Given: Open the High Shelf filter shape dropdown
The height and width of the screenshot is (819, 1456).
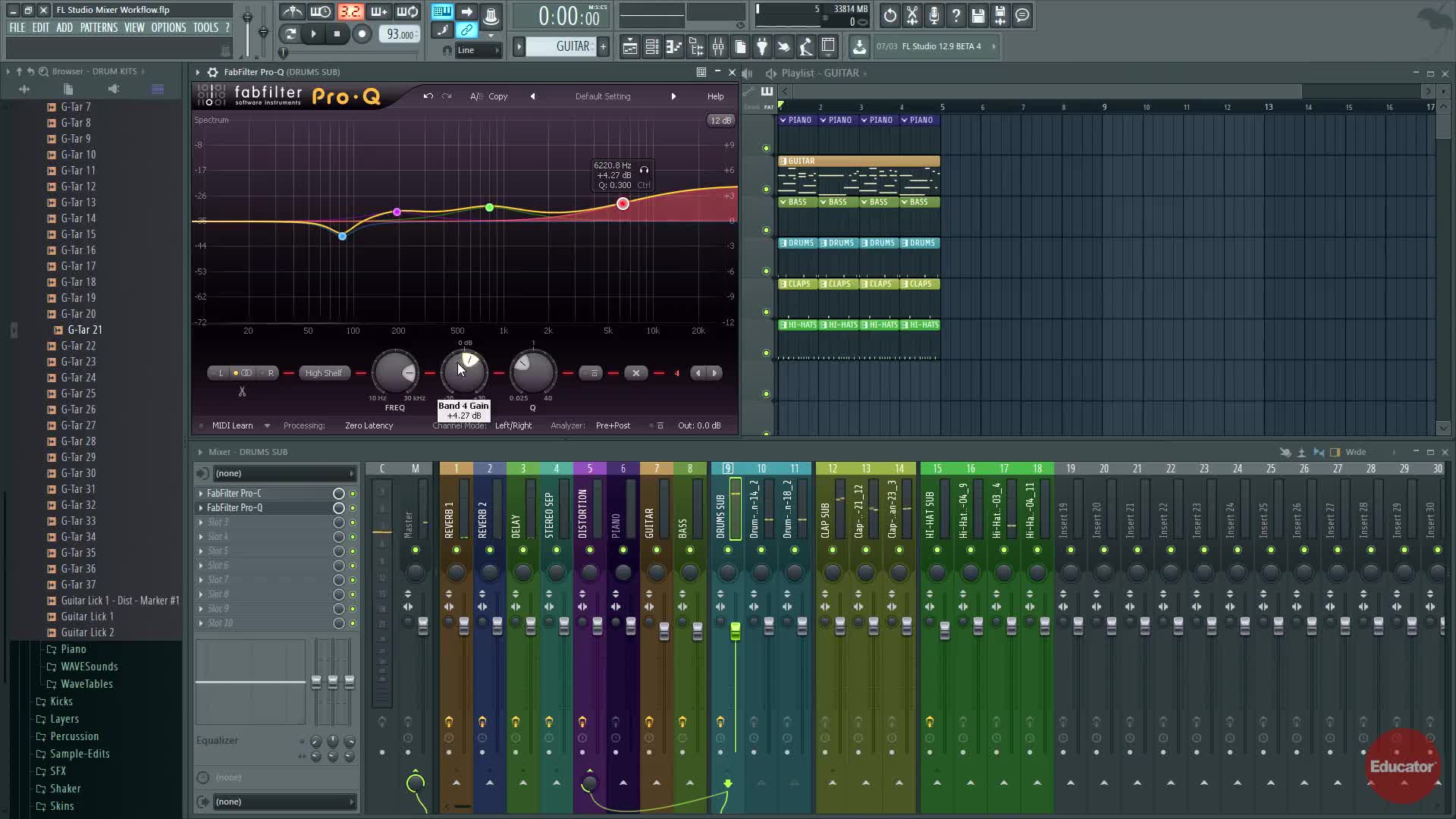Looking at the screenshot, I should point(324,373).
